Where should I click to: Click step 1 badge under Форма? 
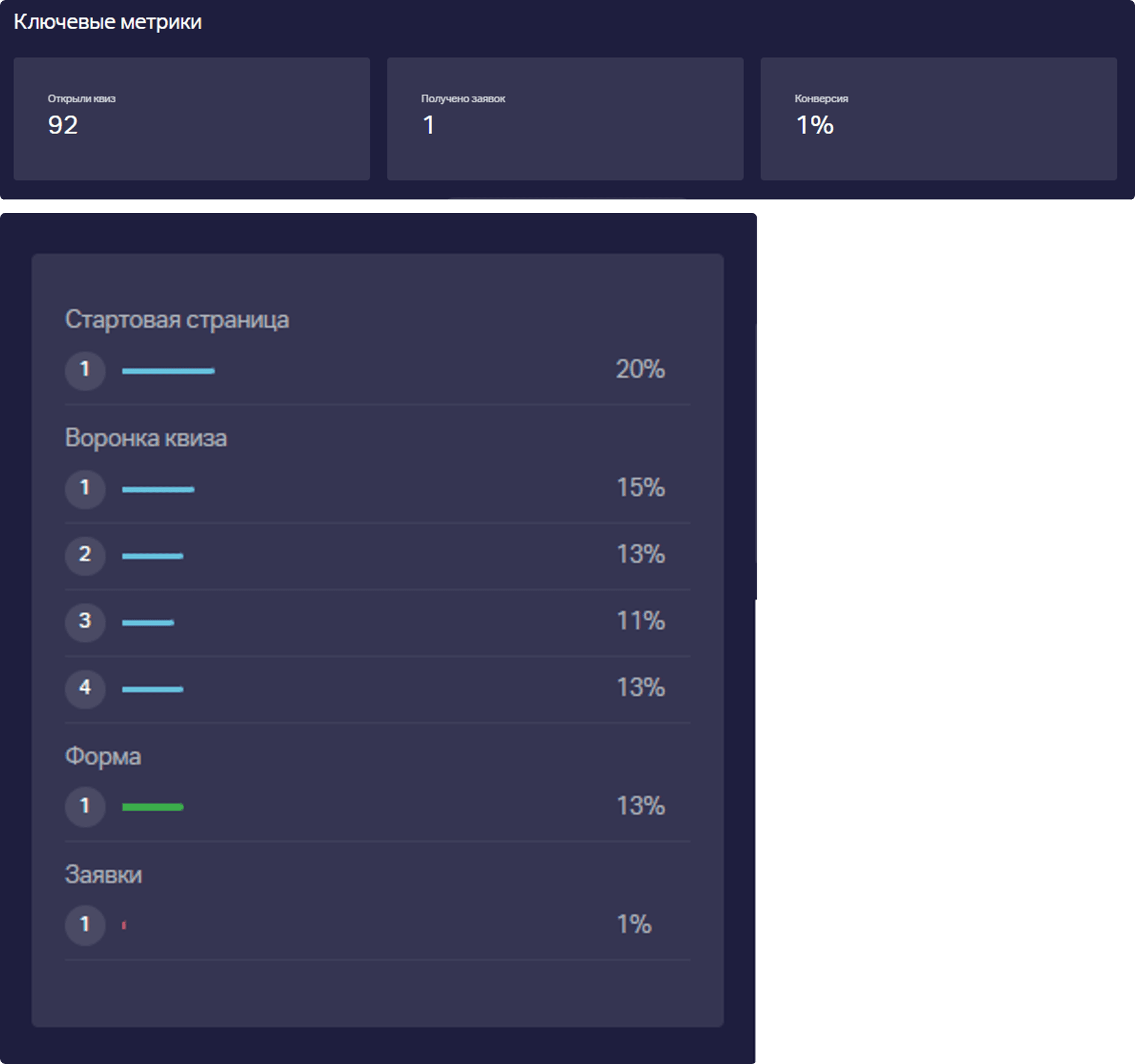85,806
